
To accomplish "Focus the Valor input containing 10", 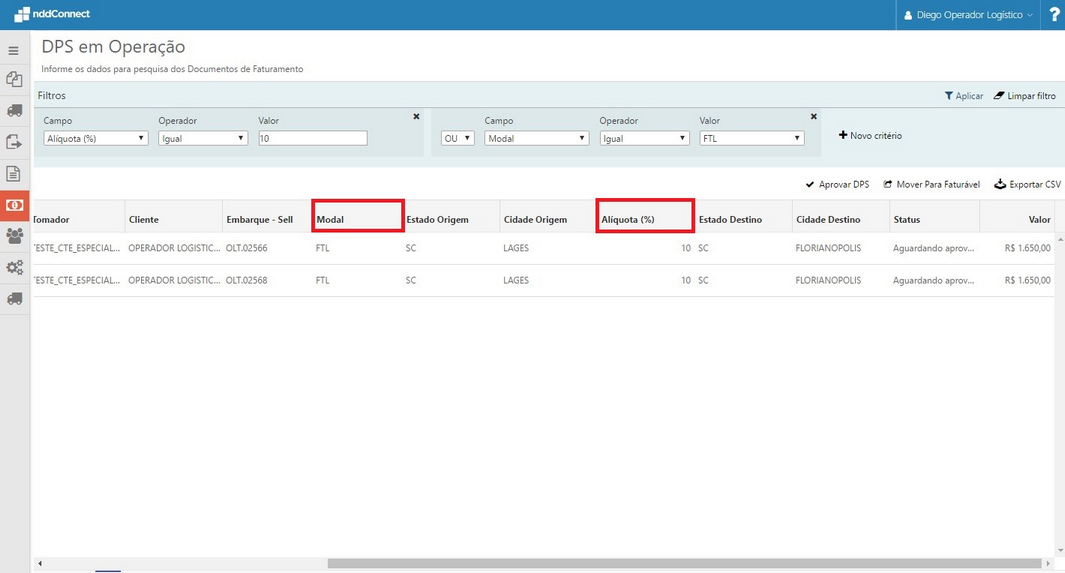I will pyautogui.click(x=312, y=139).
